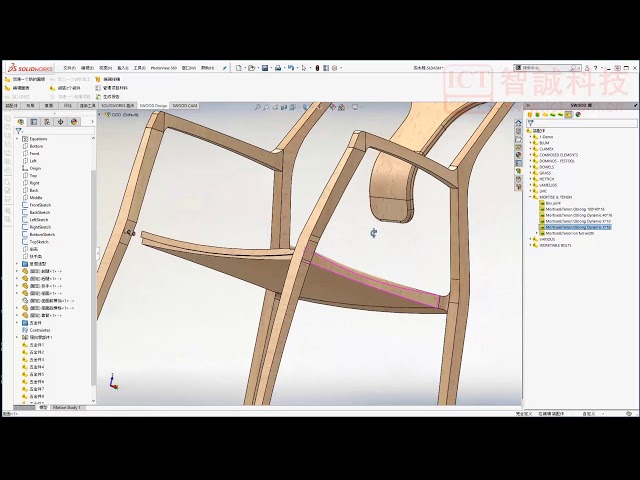Expand the feature manager tab overflow arrow

click(x=92, y=122)
